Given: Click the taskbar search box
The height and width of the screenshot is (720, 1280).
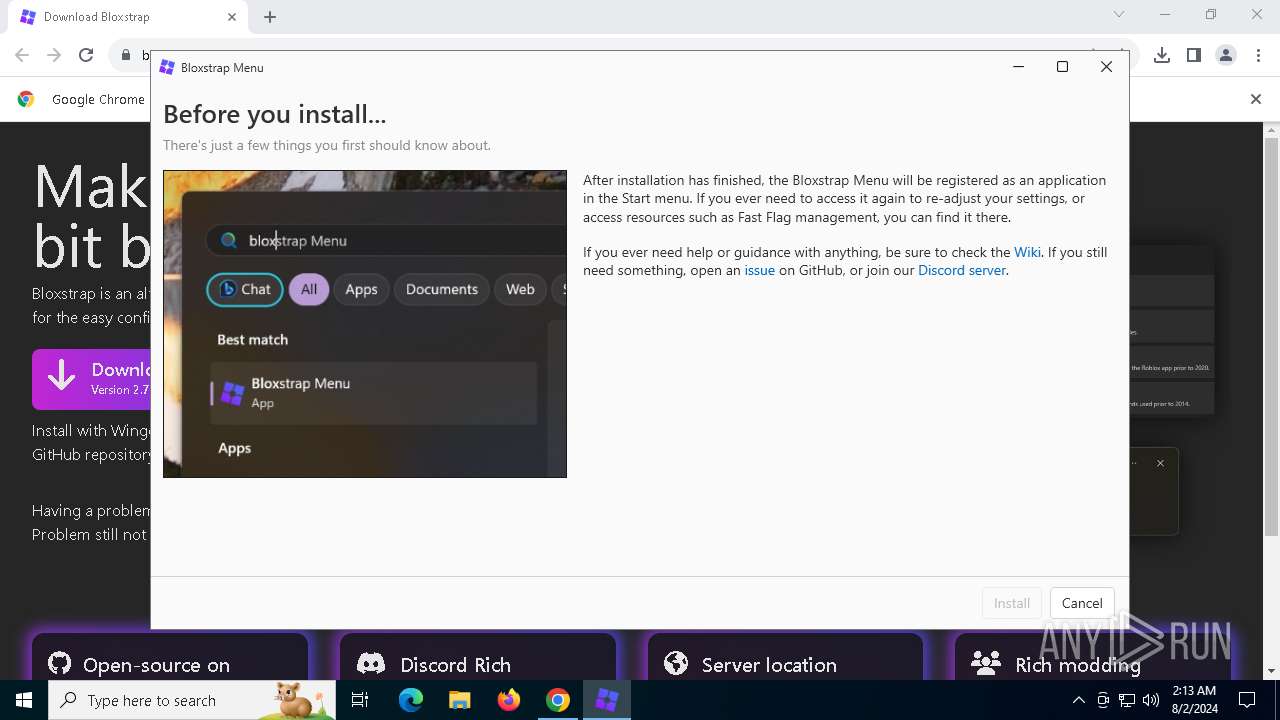Looking at the screenshot, I should pos(192,700).
